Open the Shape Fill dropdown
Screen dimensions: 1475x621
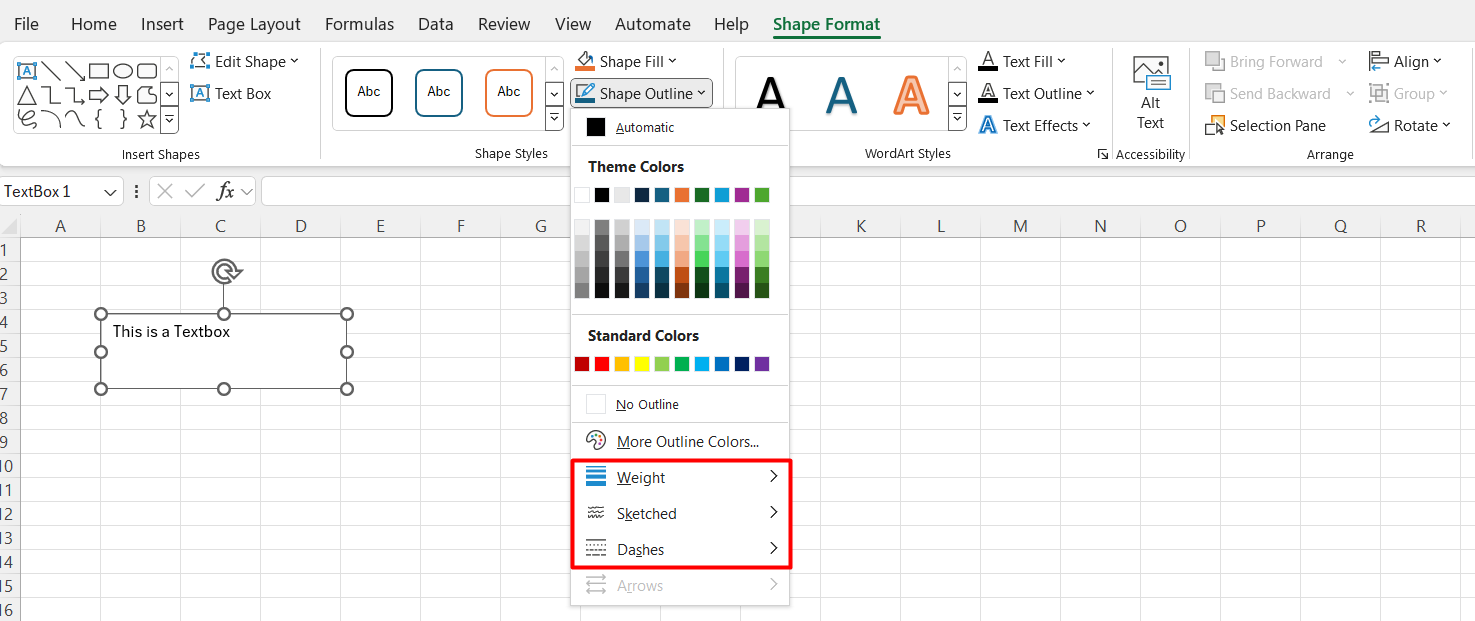coord(626,61)
